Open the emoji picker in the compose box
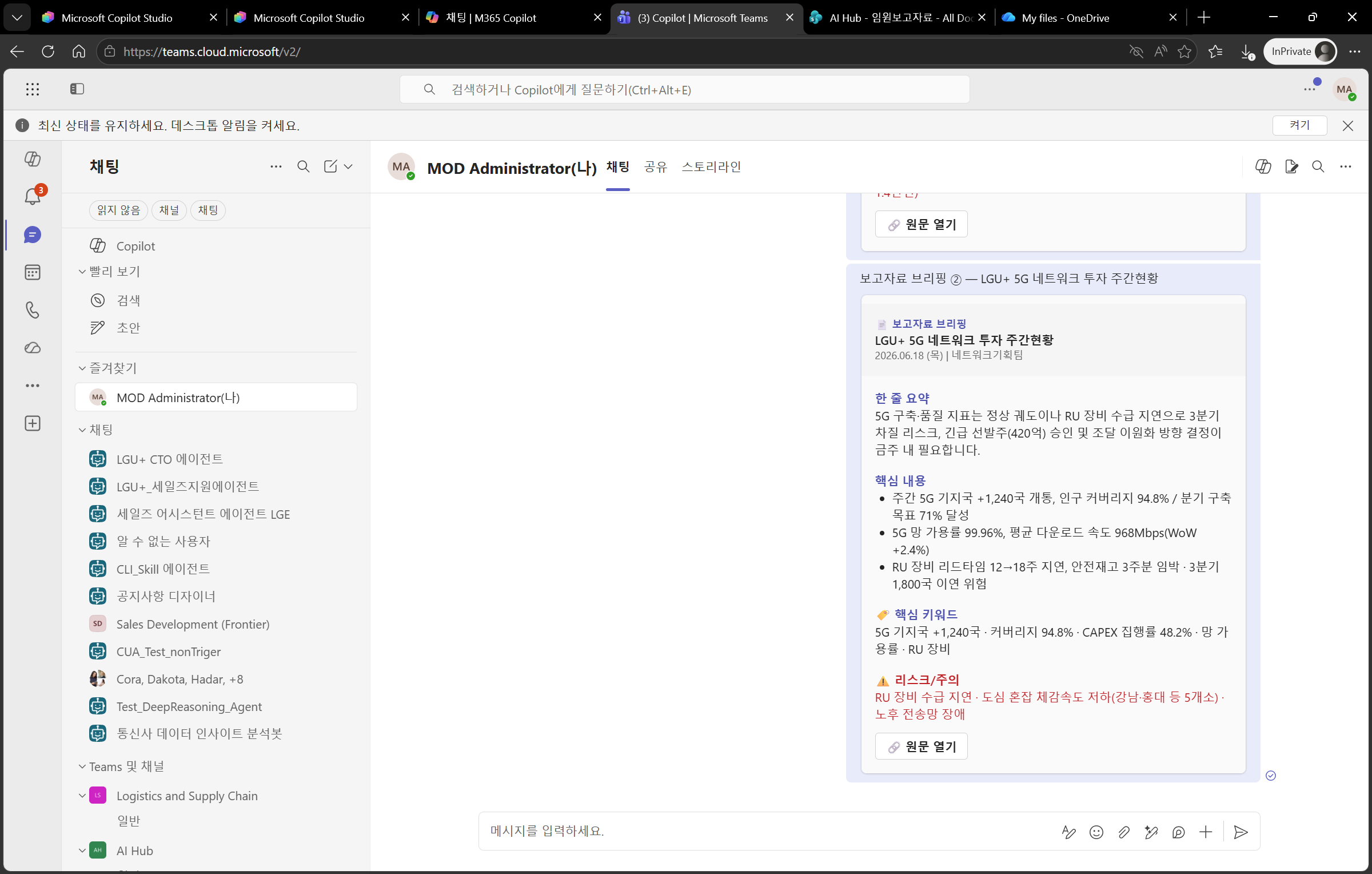 click(1096, 832)
